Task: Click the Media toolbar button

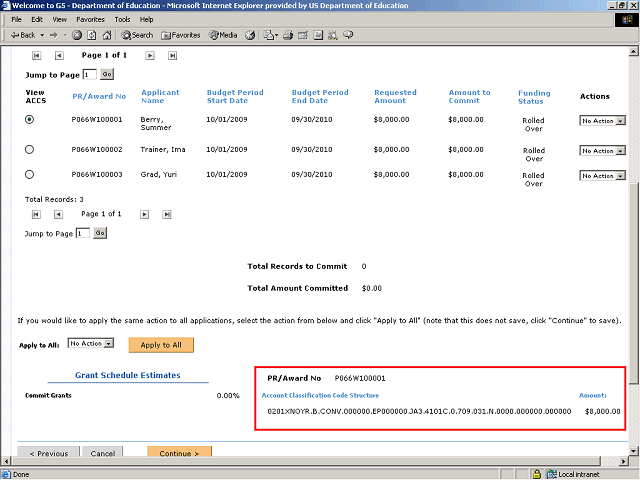Action: [222, 34]
